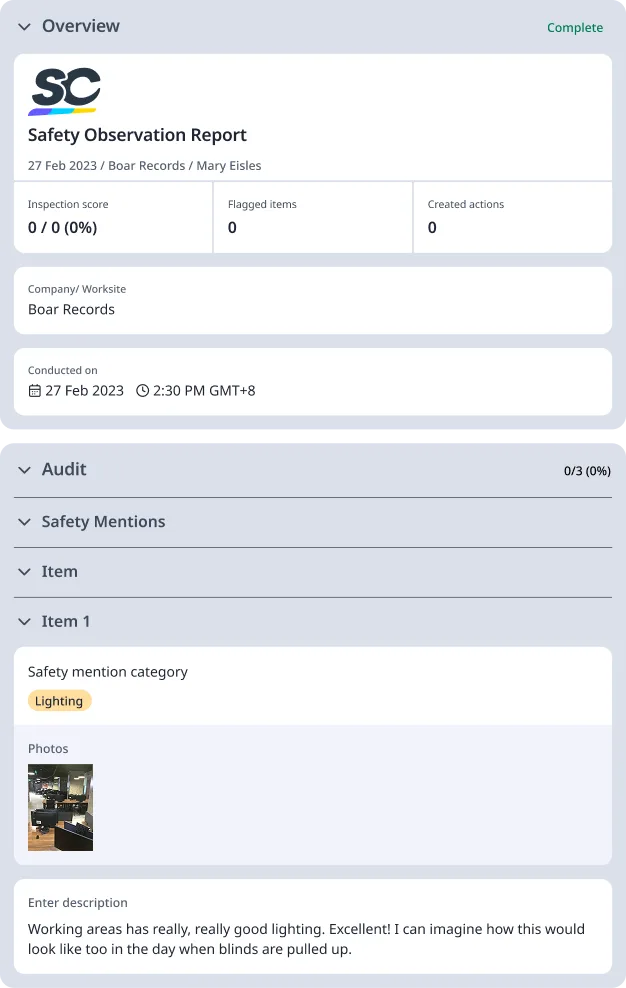Select the Safety Observation Report title
Screen dimensions: 626x988
(137, 134)
